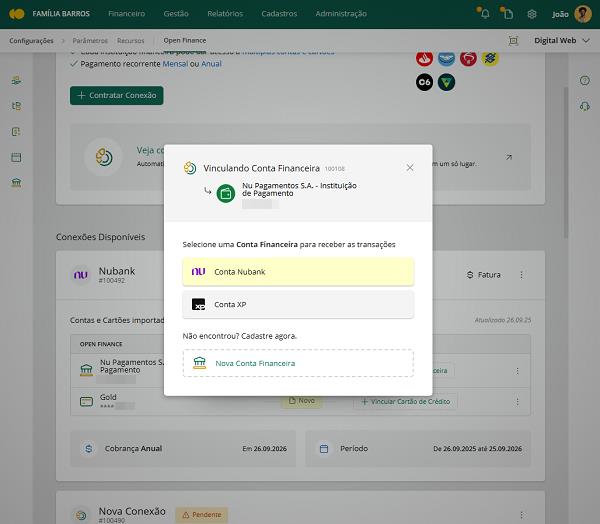This screenshot has height=524, width=600.
Task: Expand the Digital Web dropdown
Action: tap(562, 41)
